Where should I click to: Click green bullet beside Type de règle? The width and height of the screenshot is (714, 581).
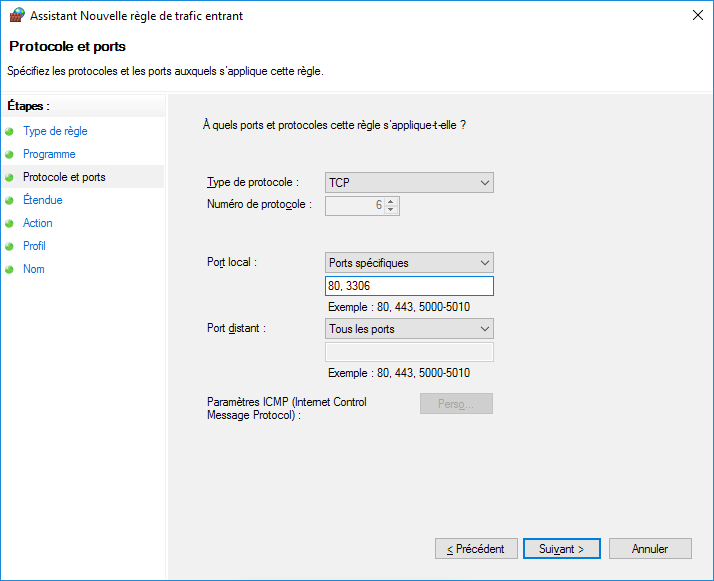point(10,131)
